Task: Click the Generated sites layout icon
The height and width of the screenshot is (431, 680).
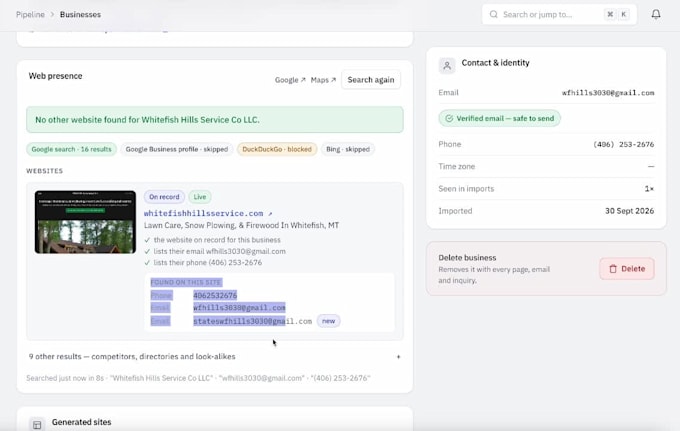Action: [37, 425]
